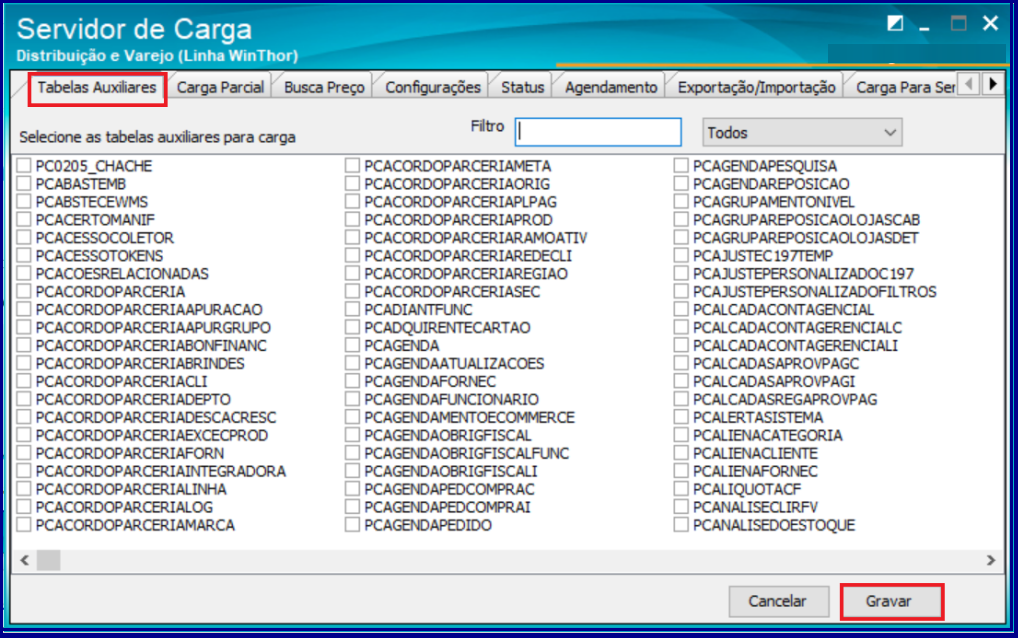Enable the PCAJUSTEPERSONALIZADOFILTROS checkbox
The height and width of the screenshot is (638, 1018).
[x=681, y=291]
